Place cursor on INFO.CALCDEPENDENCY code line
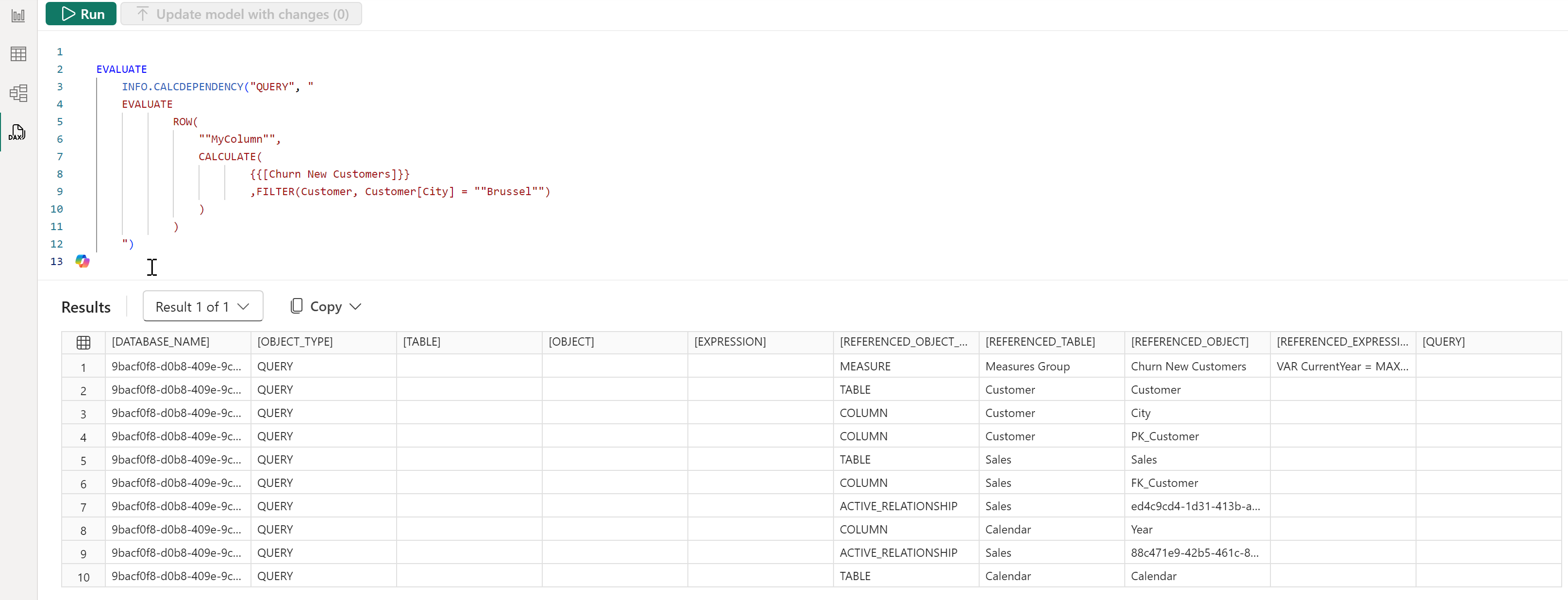This screenshot has height=600, width=1568. click(x=217, y=86)
